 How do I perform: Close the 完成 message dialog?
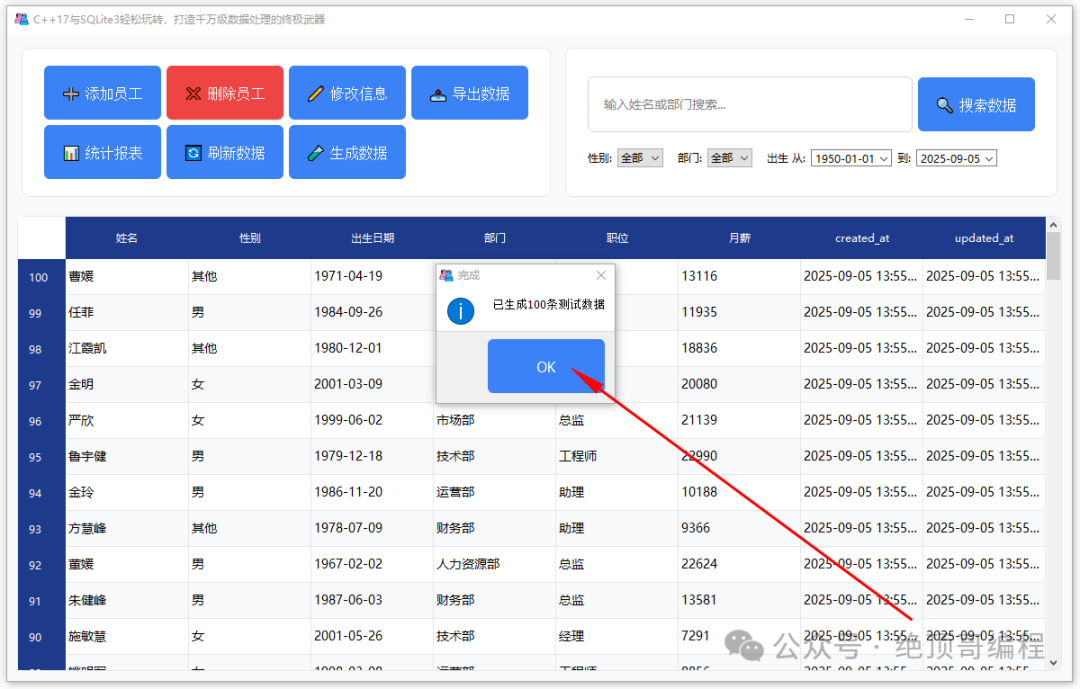(x=601, y=276)
